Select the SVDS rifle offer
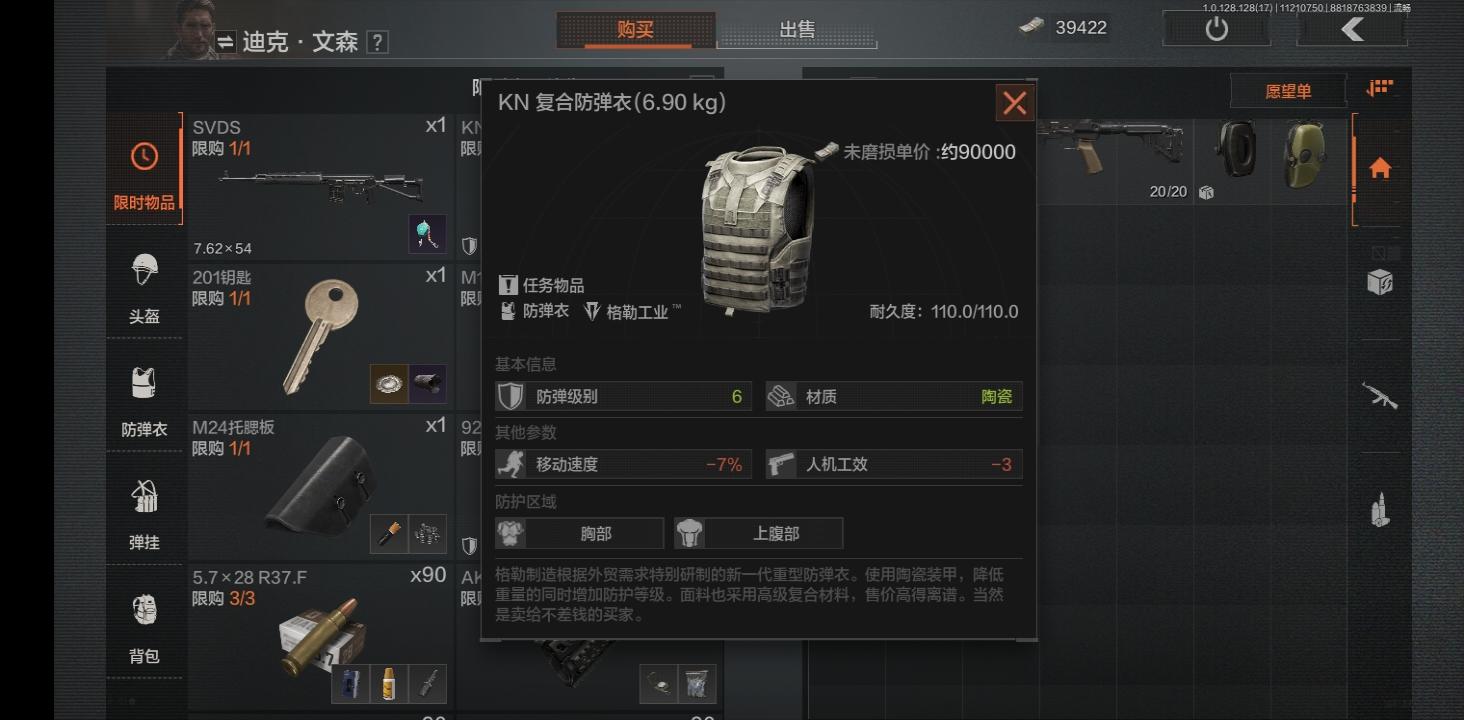This screenshot has height=720, width=1464. tap(319, 186)
